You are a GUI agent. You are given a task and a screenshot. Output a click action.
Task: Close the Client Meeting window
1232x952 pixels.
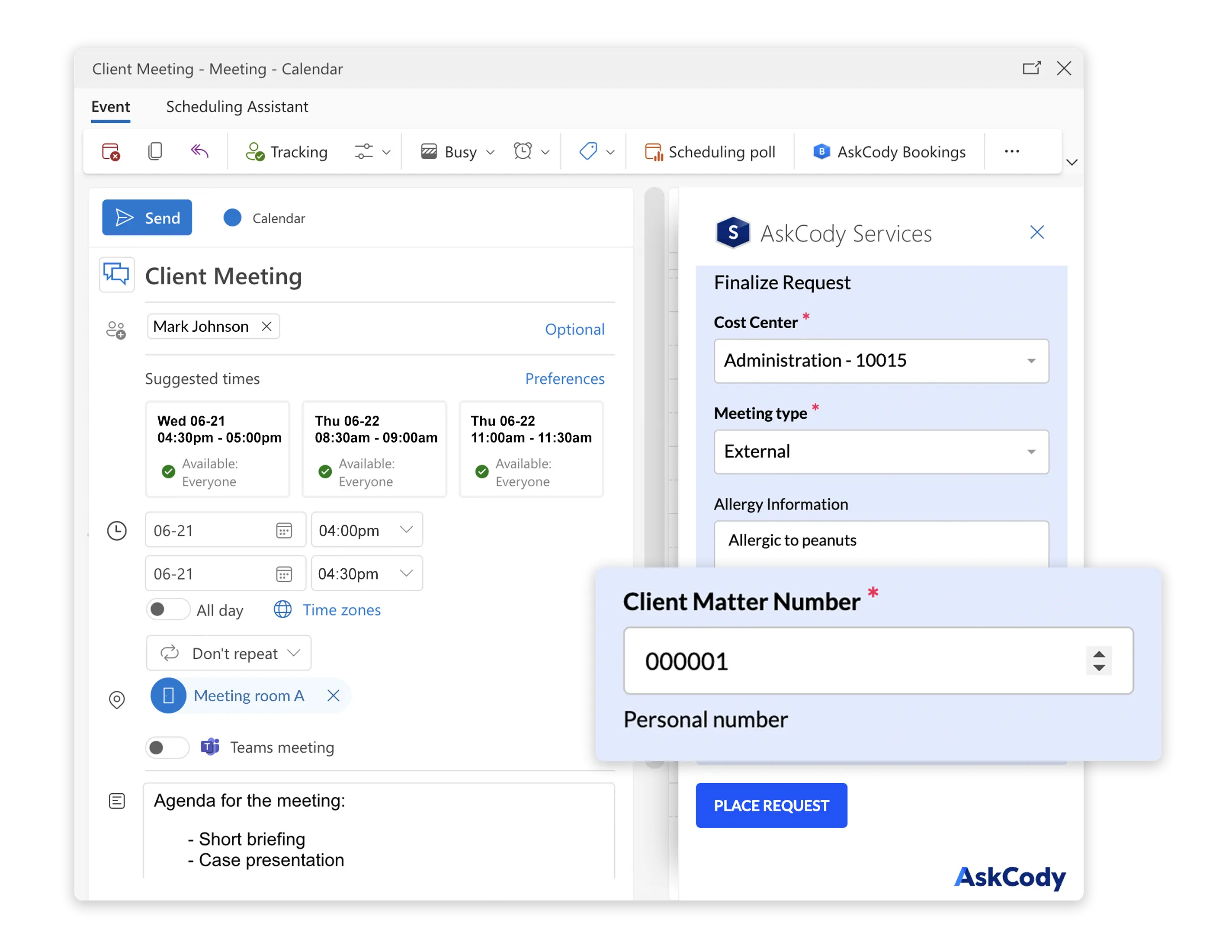coord(1064,68)
